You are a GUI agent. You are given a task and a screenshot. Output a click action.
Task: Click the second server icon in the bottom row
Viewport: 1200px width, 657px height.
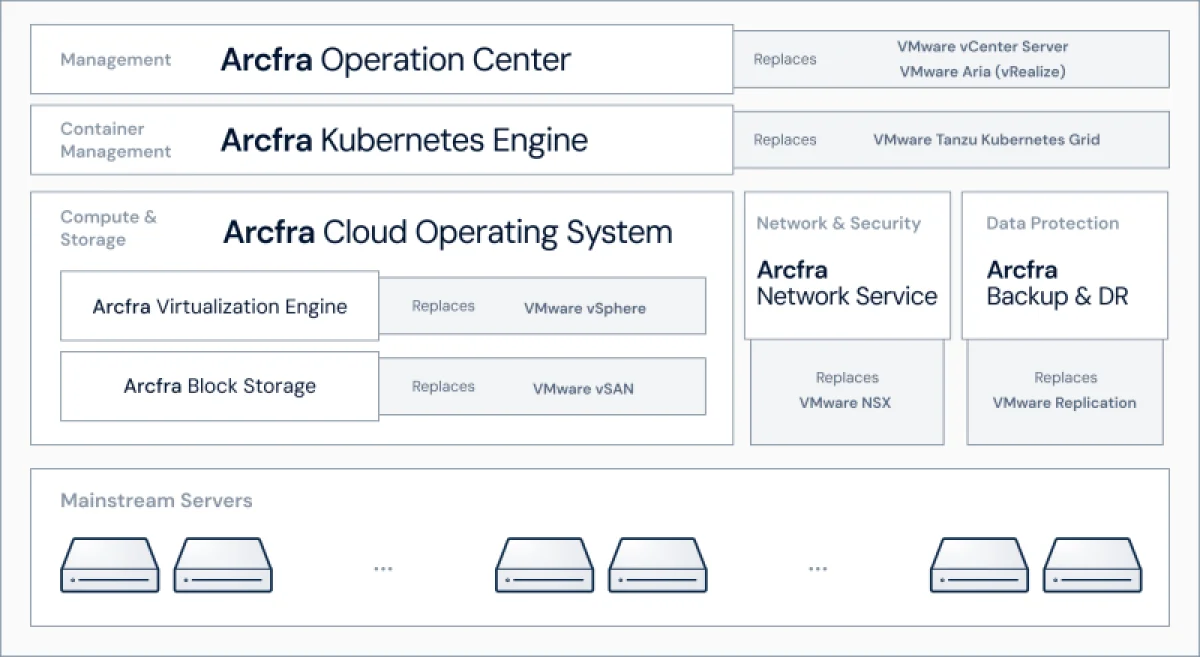tap(223, 566)
